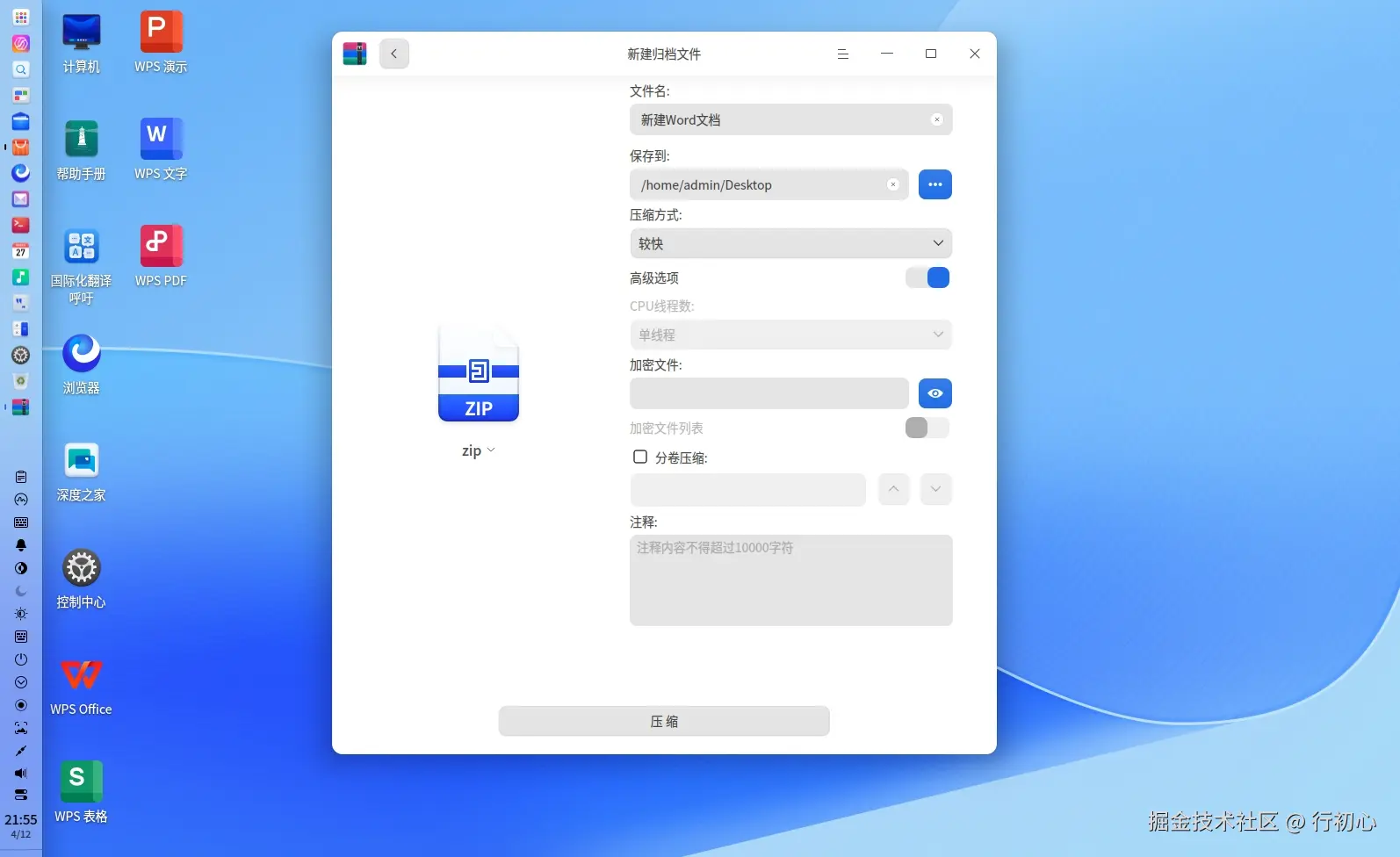Launch the orange App Store dock icon
The height and width of the screenshot is (857, 1400).
point(21,148)
